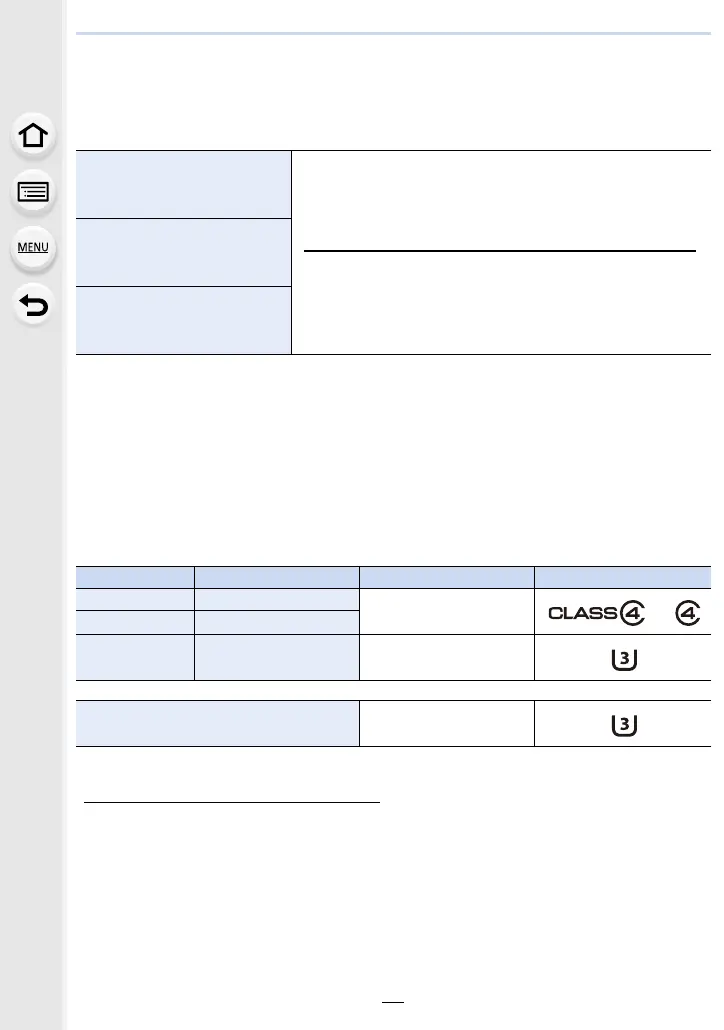The width and height of the screenshot is (724, 1030).
Task: Go to the Home page icon
Action: coord(33,135)
